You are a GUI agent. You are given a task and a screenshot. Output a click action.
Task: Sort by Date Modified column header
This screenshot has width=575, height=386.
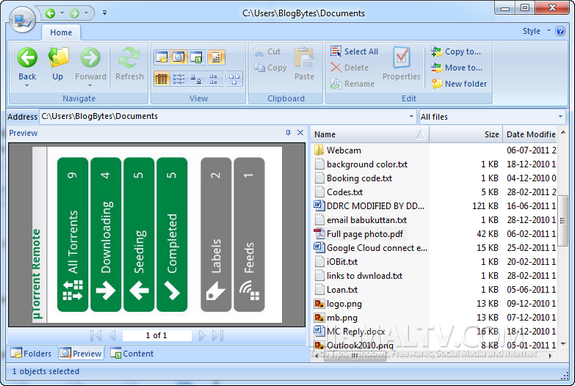point(530,135)
